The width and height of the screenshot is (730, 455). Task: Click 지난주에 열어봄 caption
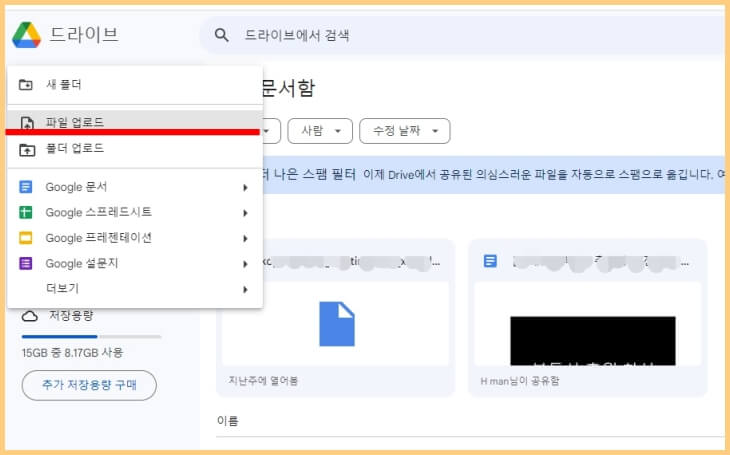click(264, 381)
